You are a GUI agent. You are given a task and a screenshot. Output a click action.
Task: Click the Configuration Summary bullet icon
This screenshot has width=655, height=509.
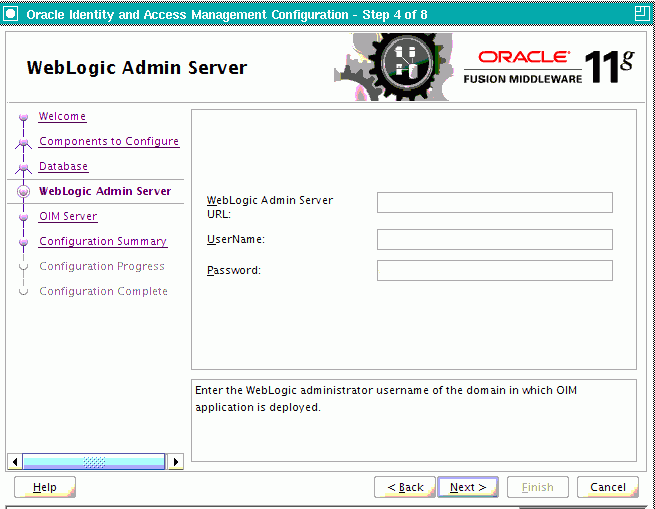coord(23,242)
